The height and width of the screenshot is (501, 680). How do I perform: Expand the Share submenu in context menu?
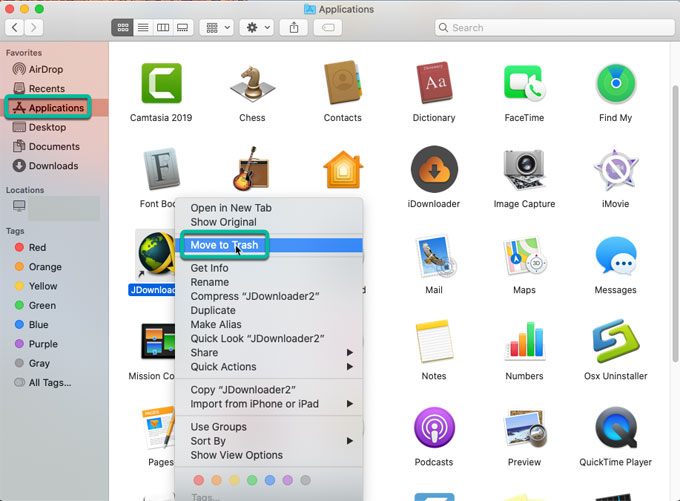pos(270,353)
